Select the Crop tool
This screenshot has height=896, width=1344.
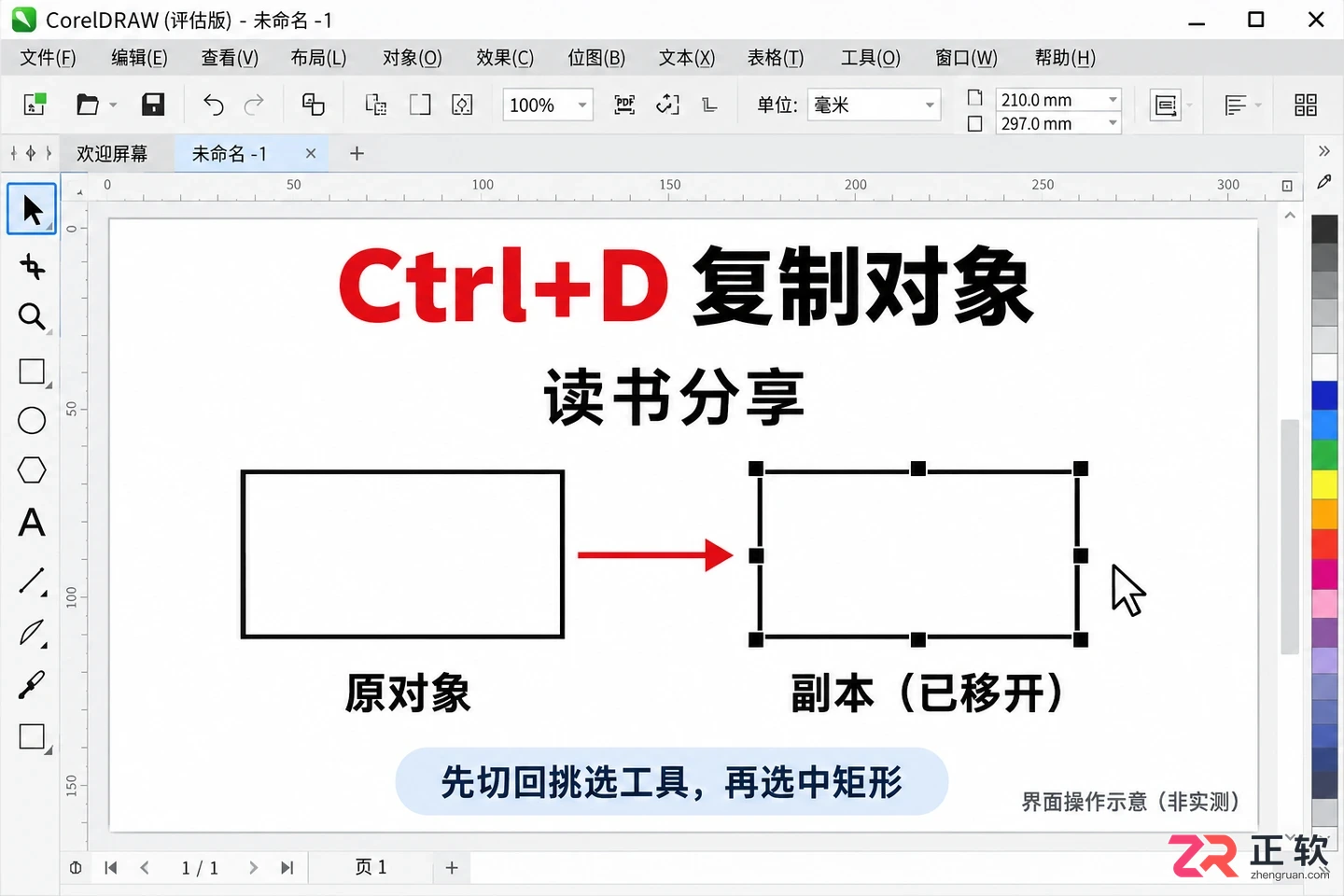tap(32, 267)
